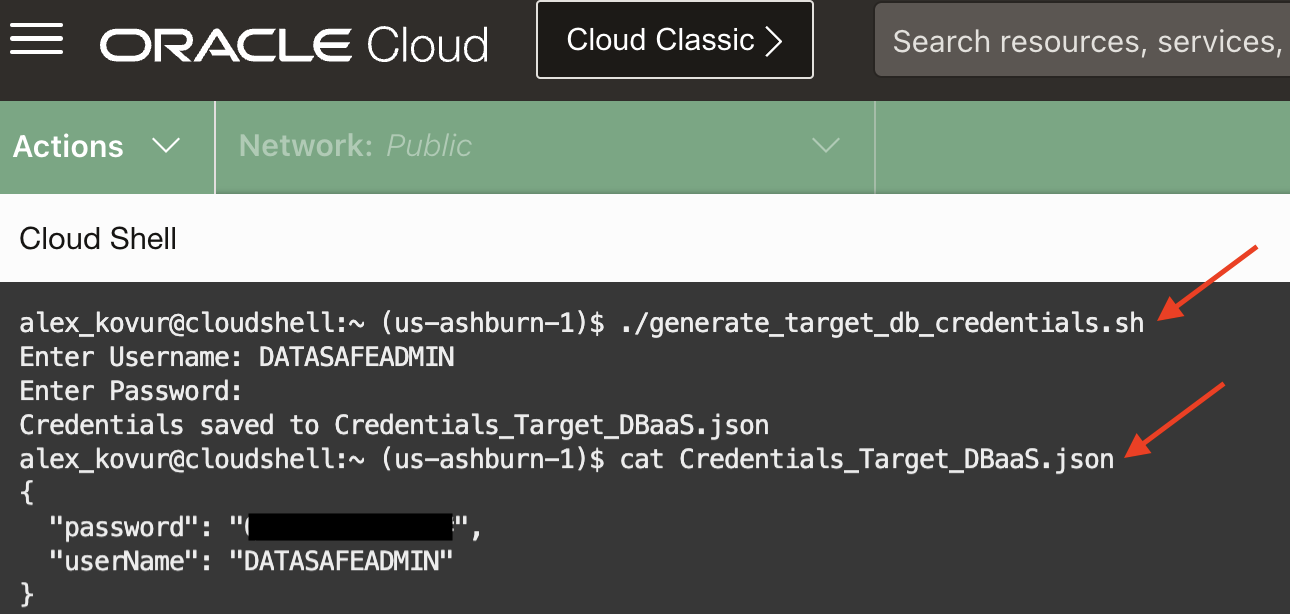This screenshot has height=614, width=1290.
Task: Click the cat Credentials_Target_DBaaS.json command
Action: point(866,459)
